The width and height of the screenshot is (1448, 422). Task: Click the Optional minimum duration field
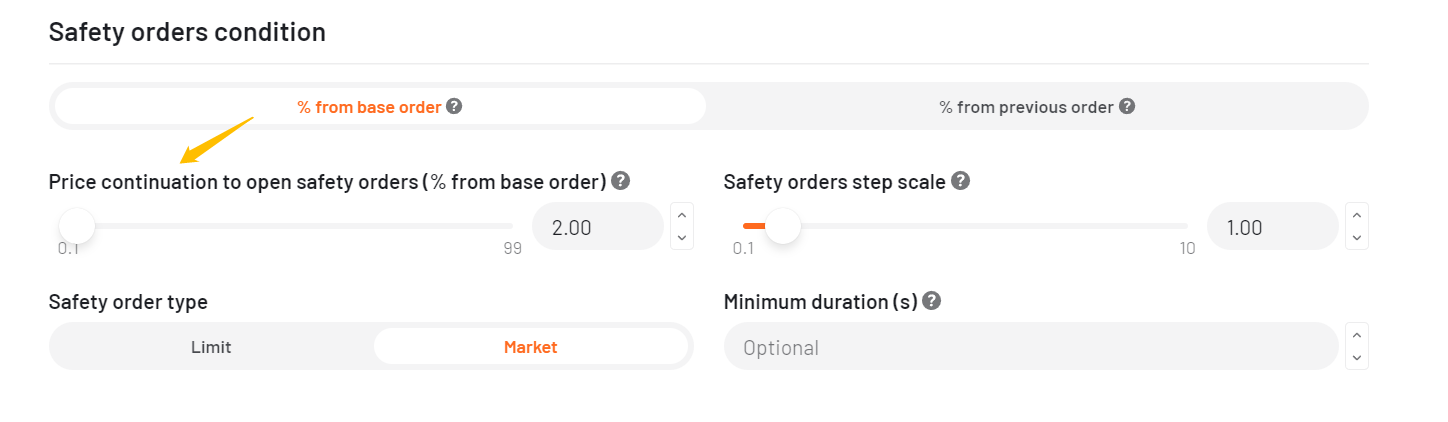[x=1031, y=346]
